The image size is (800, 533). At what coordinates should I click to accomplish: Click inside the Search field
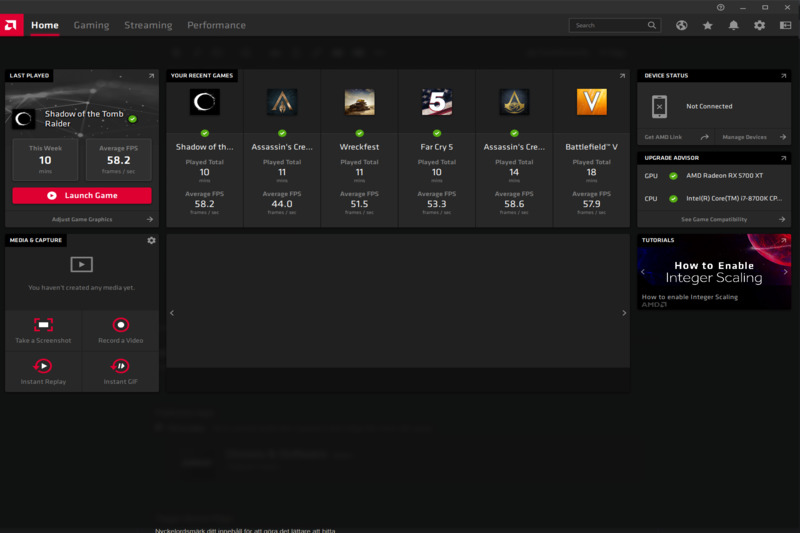coord(615,25)
